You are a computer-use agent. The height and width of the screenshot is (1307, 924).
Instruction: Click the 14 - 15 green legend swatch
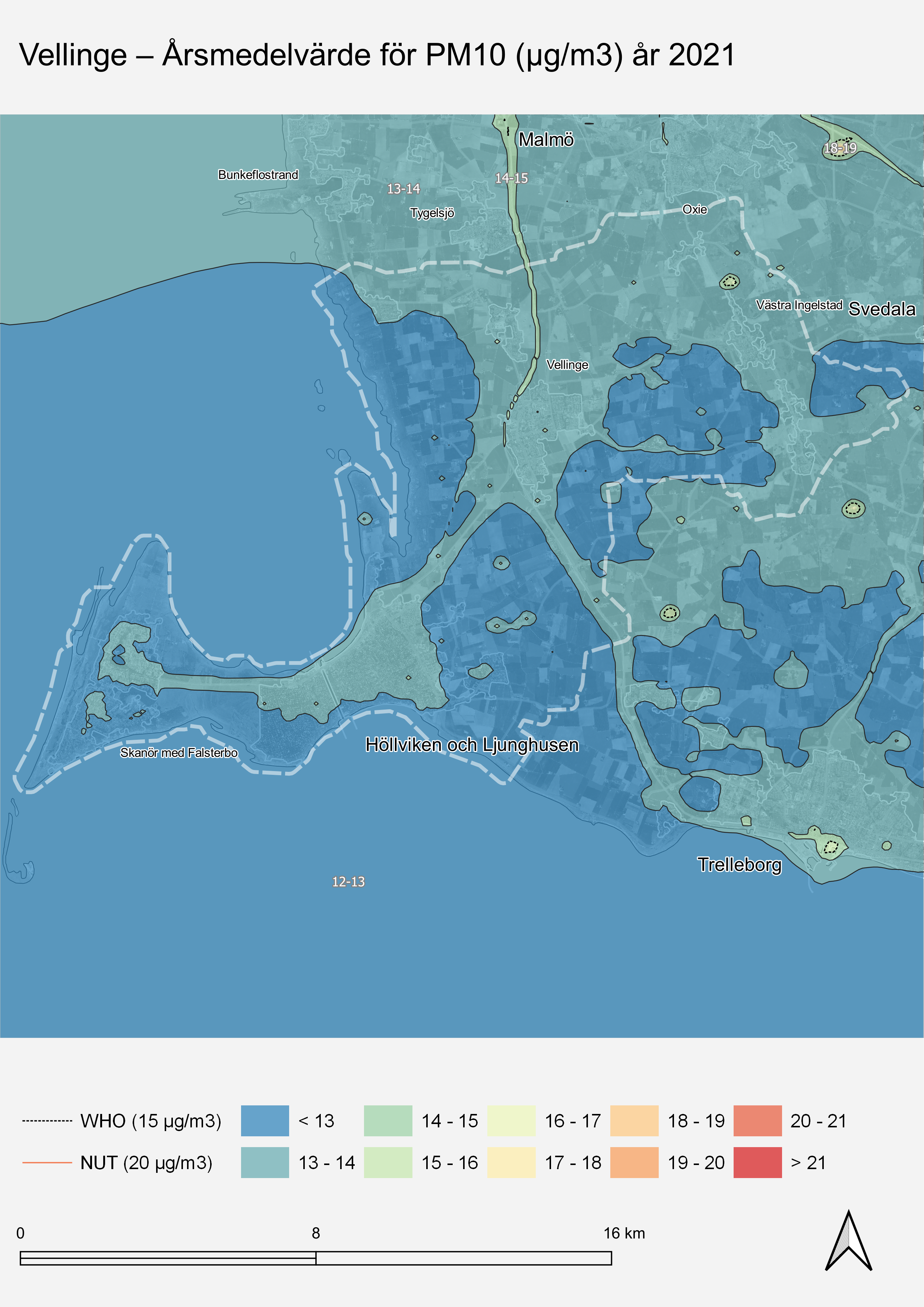click(387, 1121)
